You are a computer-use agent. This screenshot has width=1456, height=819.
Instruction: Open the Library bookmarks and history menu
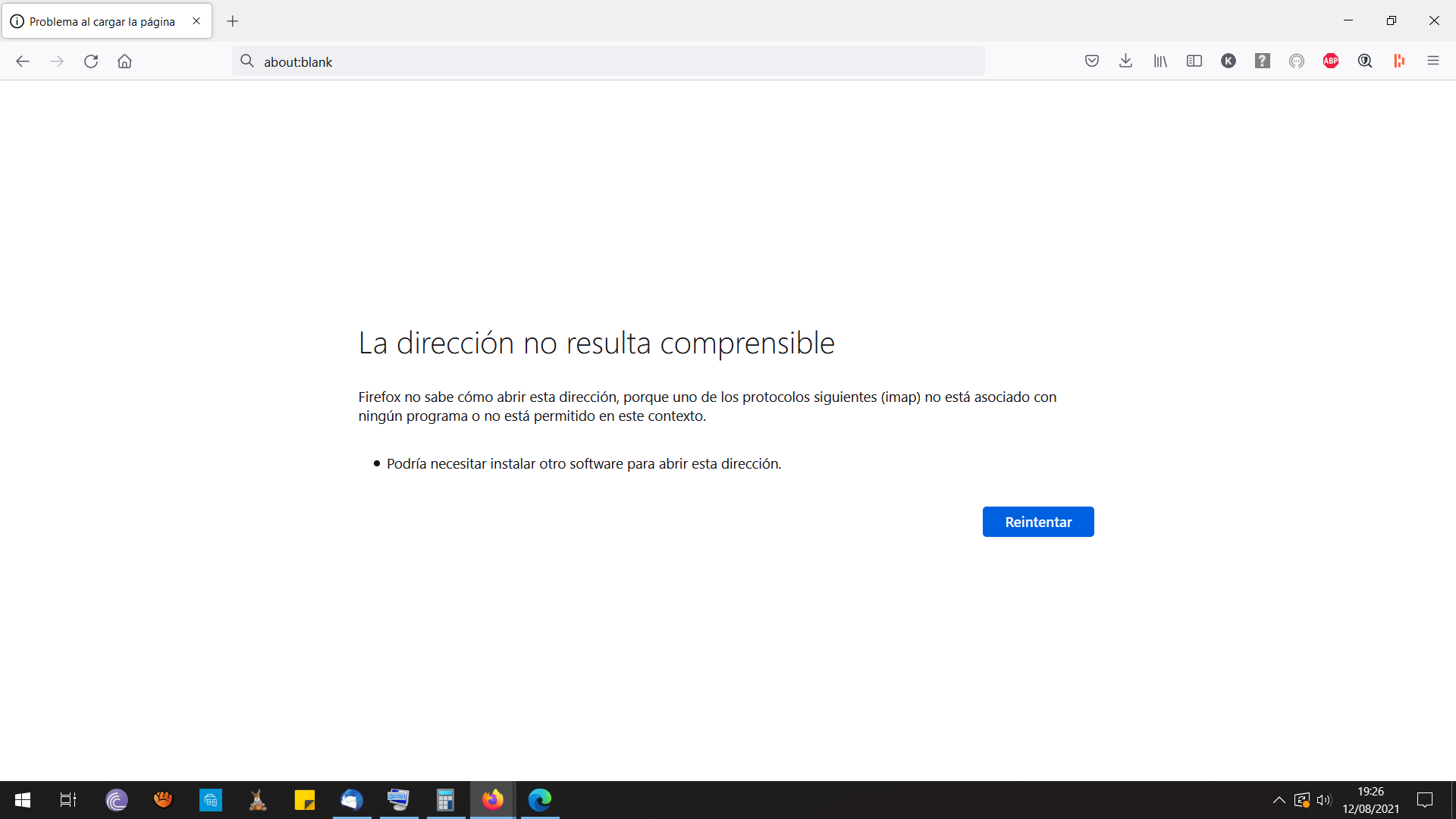pyautogui.click(x=1160, y=61)
